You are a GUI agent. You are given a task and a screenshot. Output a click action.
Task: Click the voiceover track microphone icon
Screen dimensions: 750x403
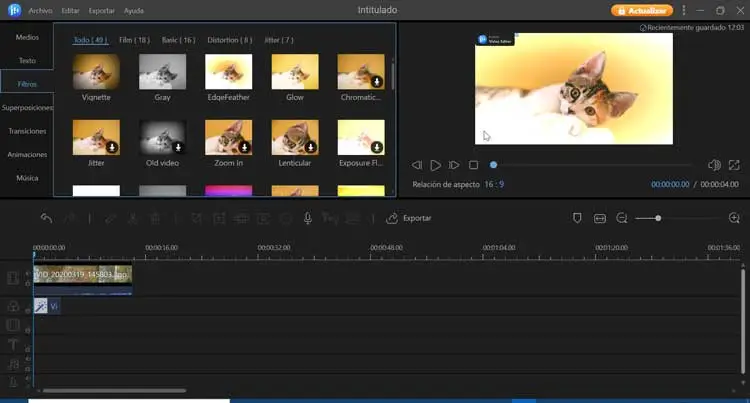(x=13, y=382)
